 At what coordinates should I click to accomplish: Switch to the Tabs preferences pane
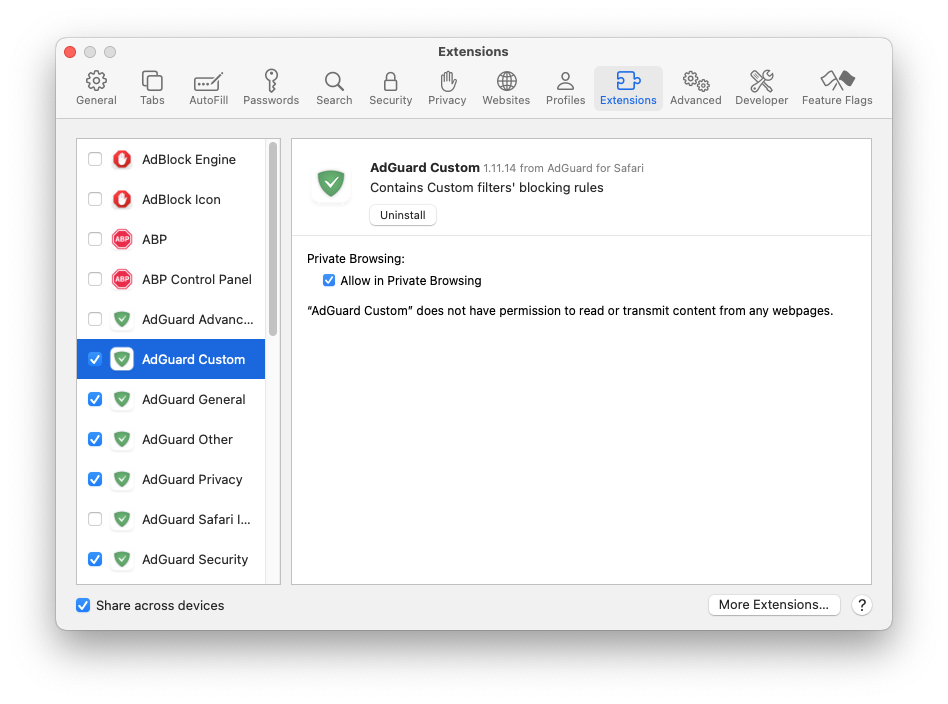[x=152, y=88]
